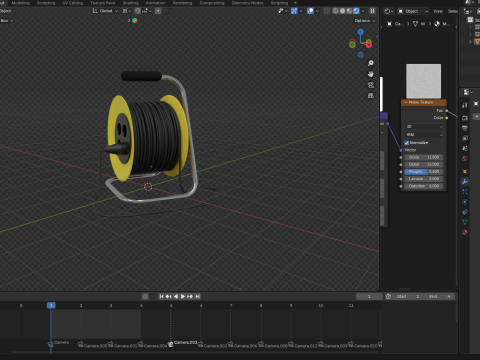Viewport: 480px width, 360px height.
Task: Open Render properties tab
Action: click(465, 118)
